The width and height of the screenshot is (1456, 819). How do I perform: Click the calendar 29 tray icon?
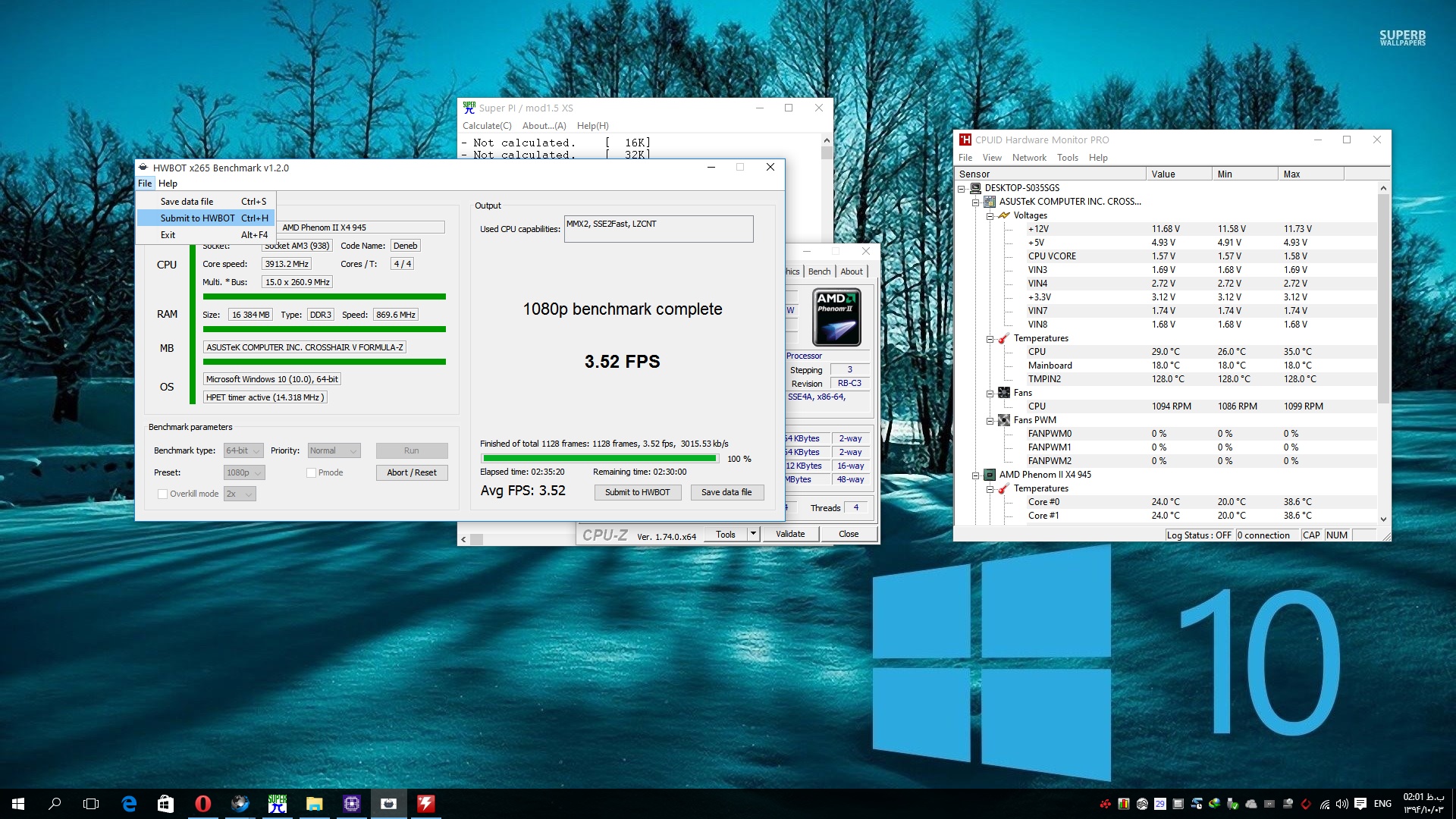(1160, 804)
